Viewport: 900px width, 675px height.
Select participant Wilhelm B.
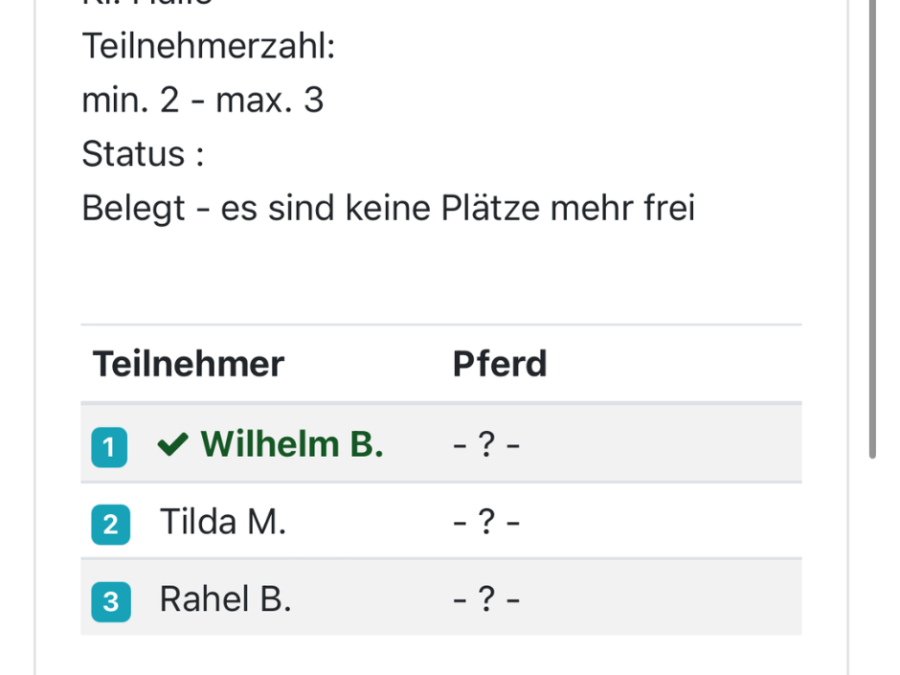[x=291, y=444]
